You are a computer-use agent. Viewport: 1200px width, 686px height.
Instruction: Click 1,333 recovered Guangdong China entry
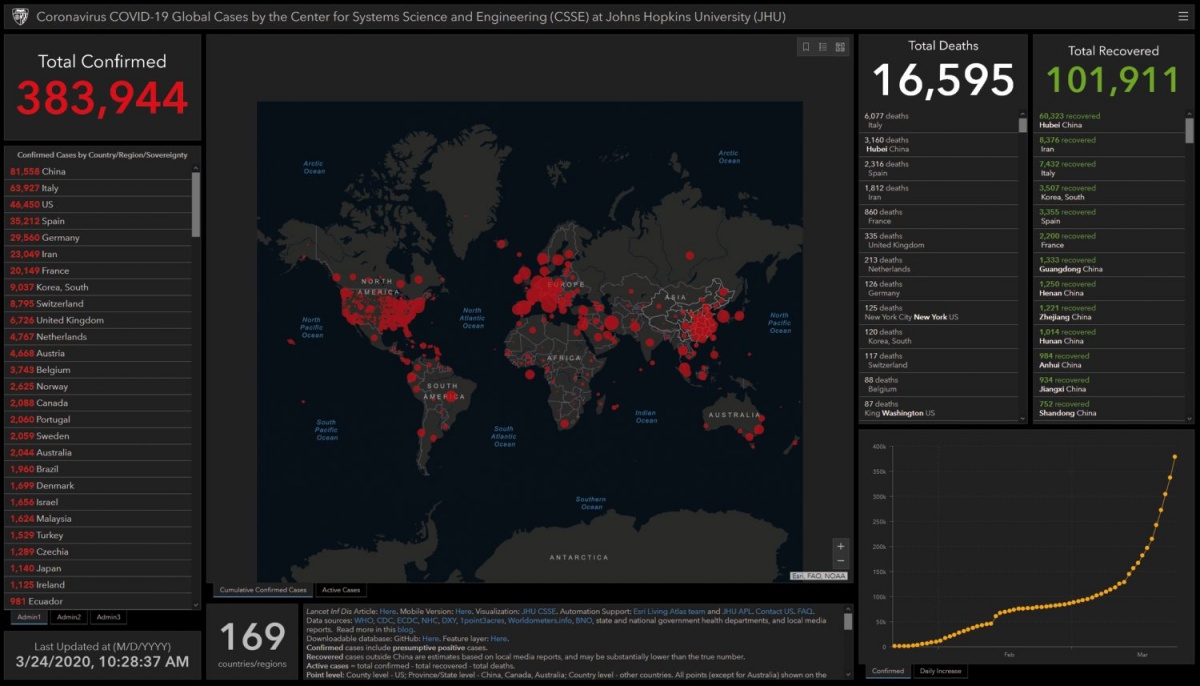1110,264
